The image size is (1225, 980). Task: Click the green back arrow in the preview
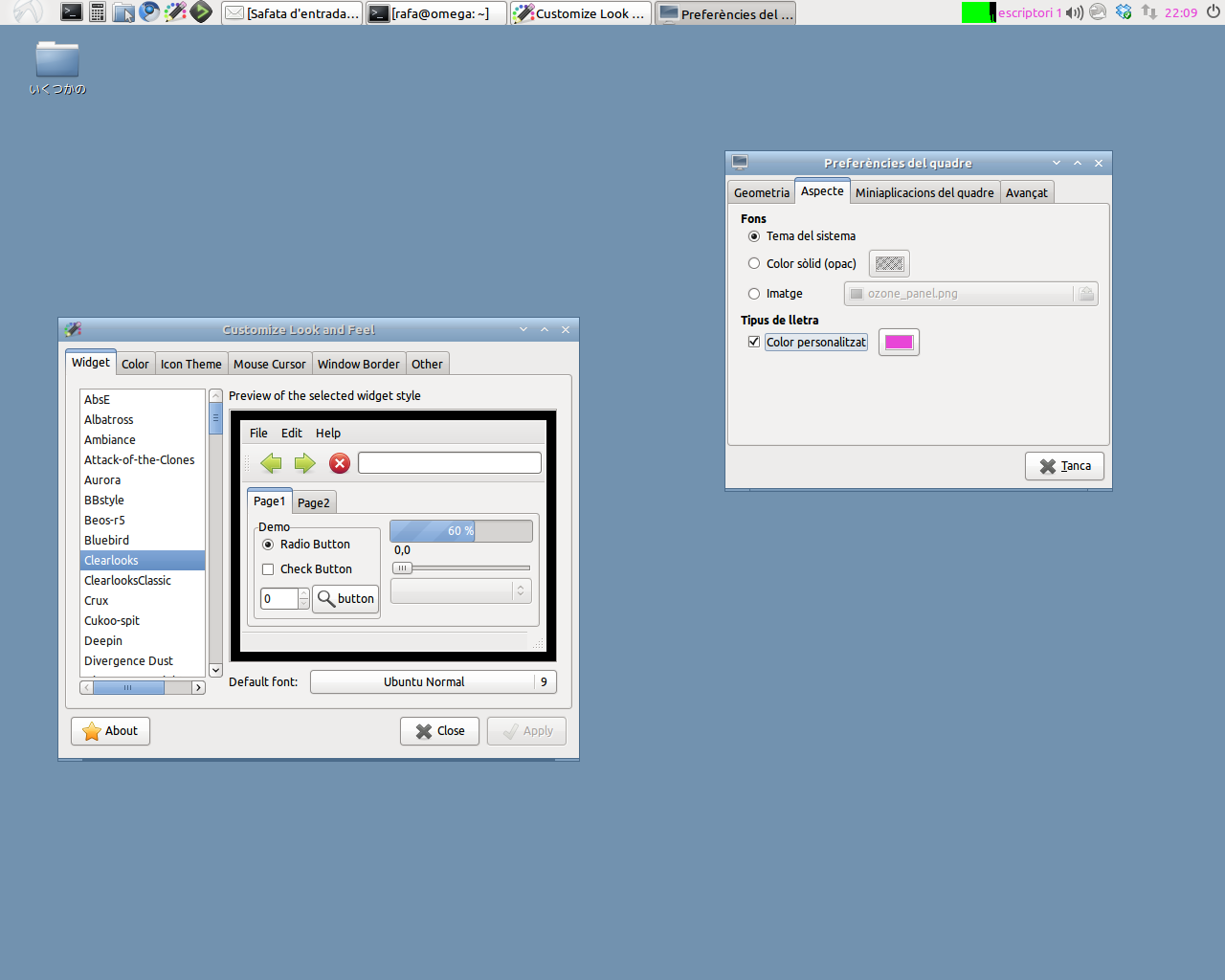point(272,463)
